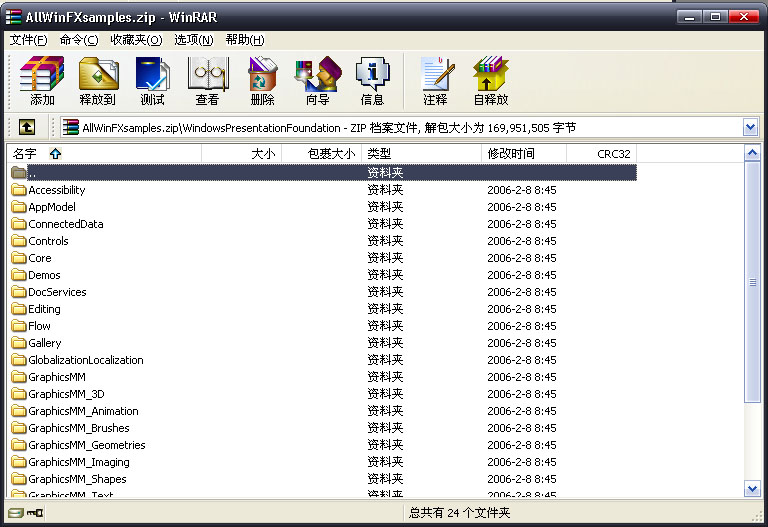Image resolution: width=768 pixels, height=527 pixels.
Task: Click the Gallery folder icon
Action: pyautogui.click(x=19, y=343)
